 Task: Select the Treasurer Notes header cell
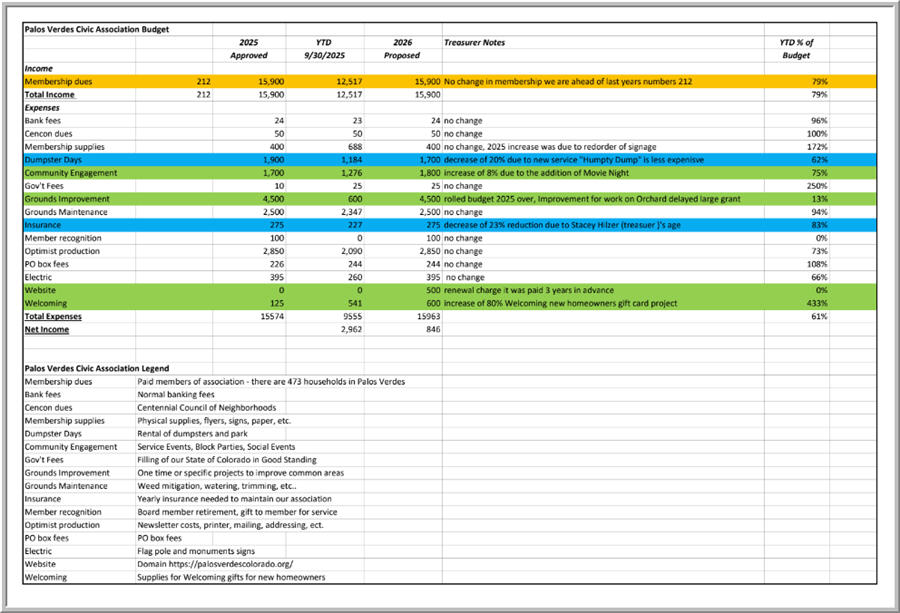[475, 43]
